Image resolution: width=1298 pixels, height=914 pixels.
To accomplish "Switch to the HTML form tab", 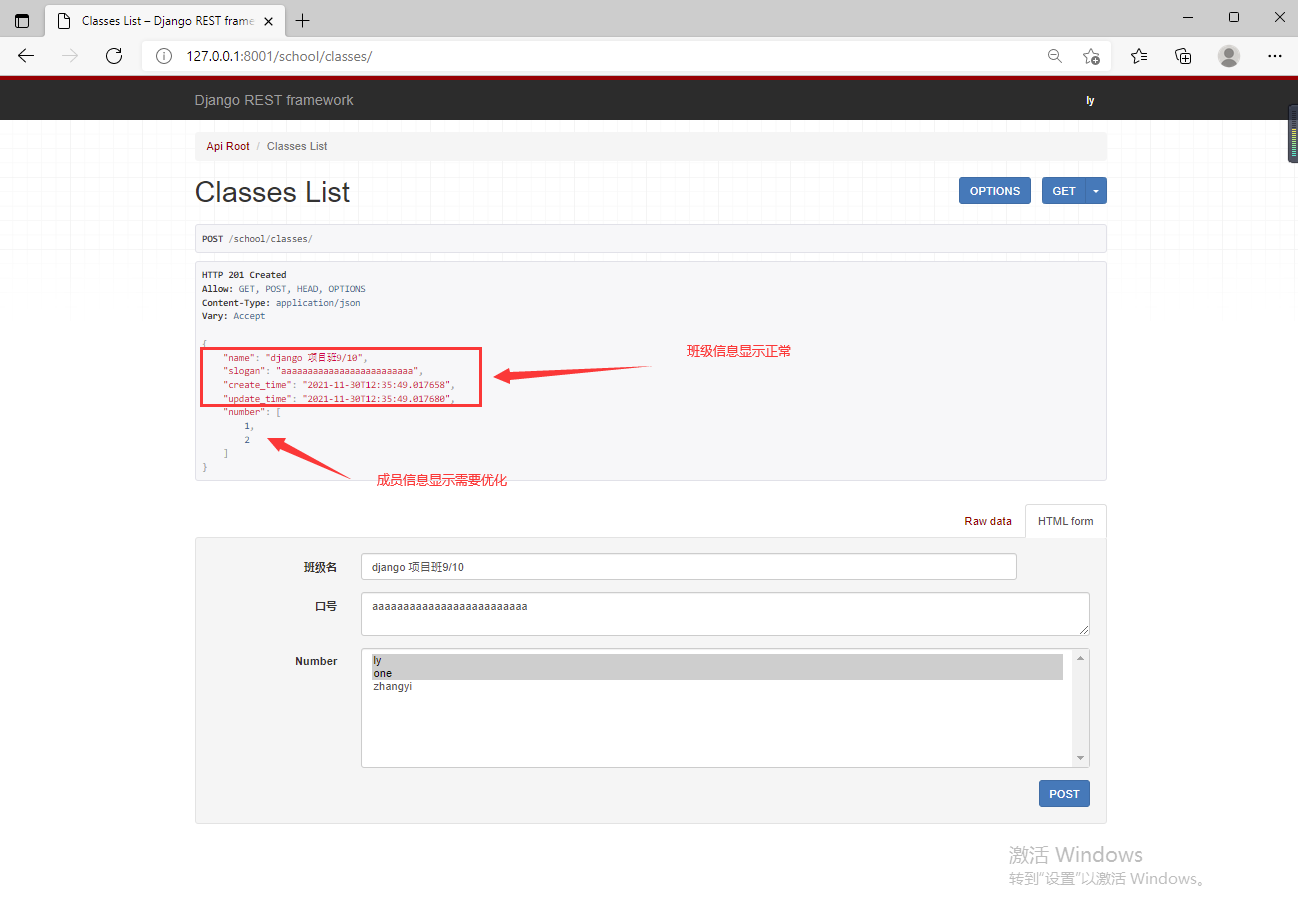I will click(1066, 521).
